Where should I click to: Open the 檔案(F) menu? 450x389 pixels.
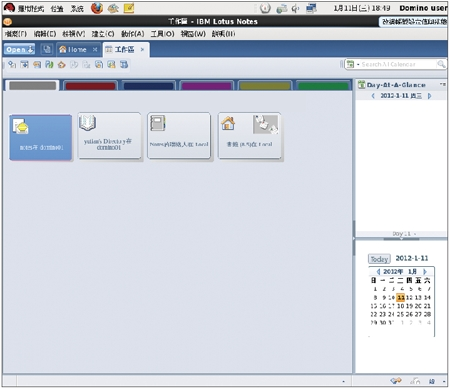(x=16, y=34)
